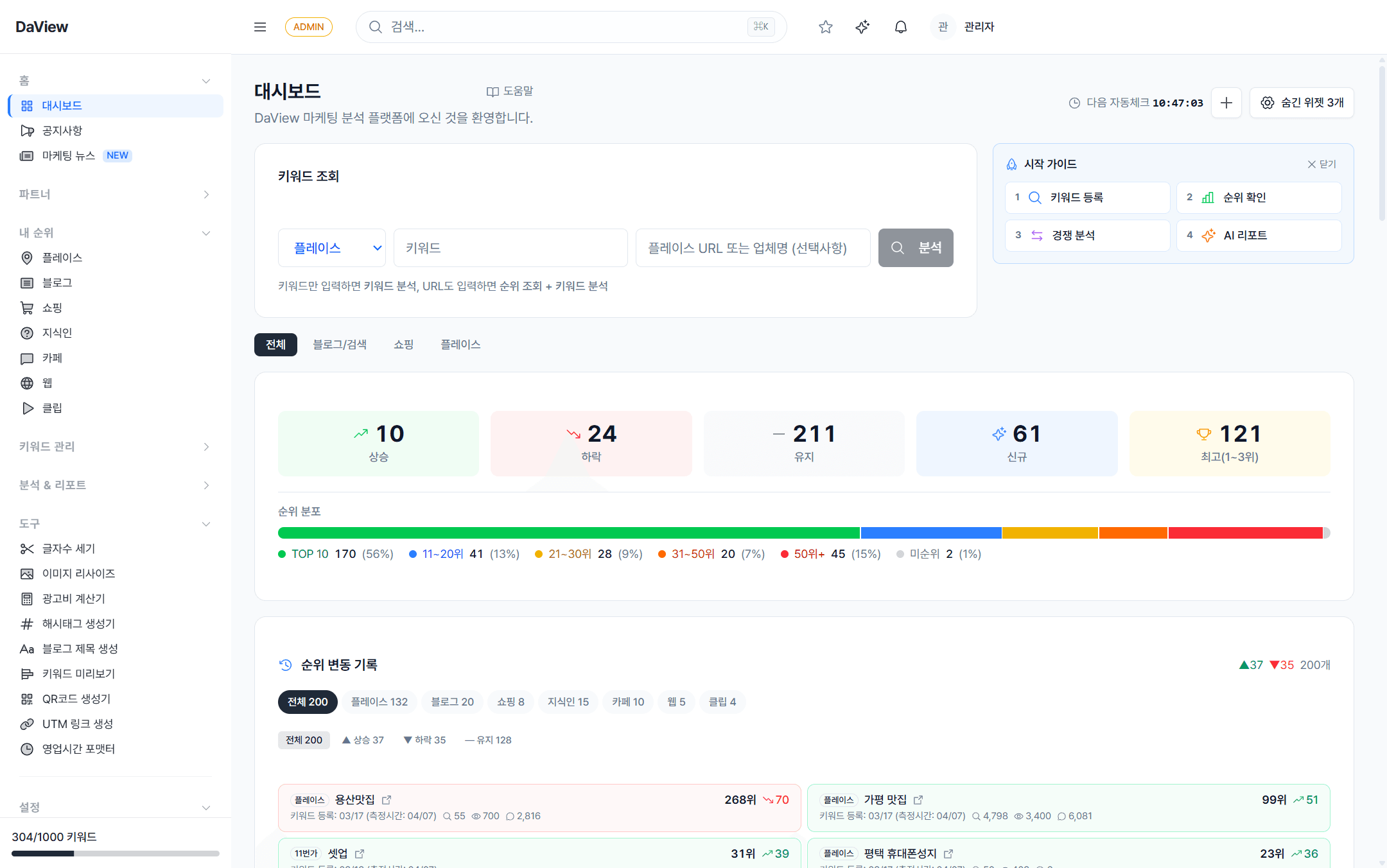Select 블로그 under 내 순위
Screen dimensions: 1387x868
click(x=58, y=282)
